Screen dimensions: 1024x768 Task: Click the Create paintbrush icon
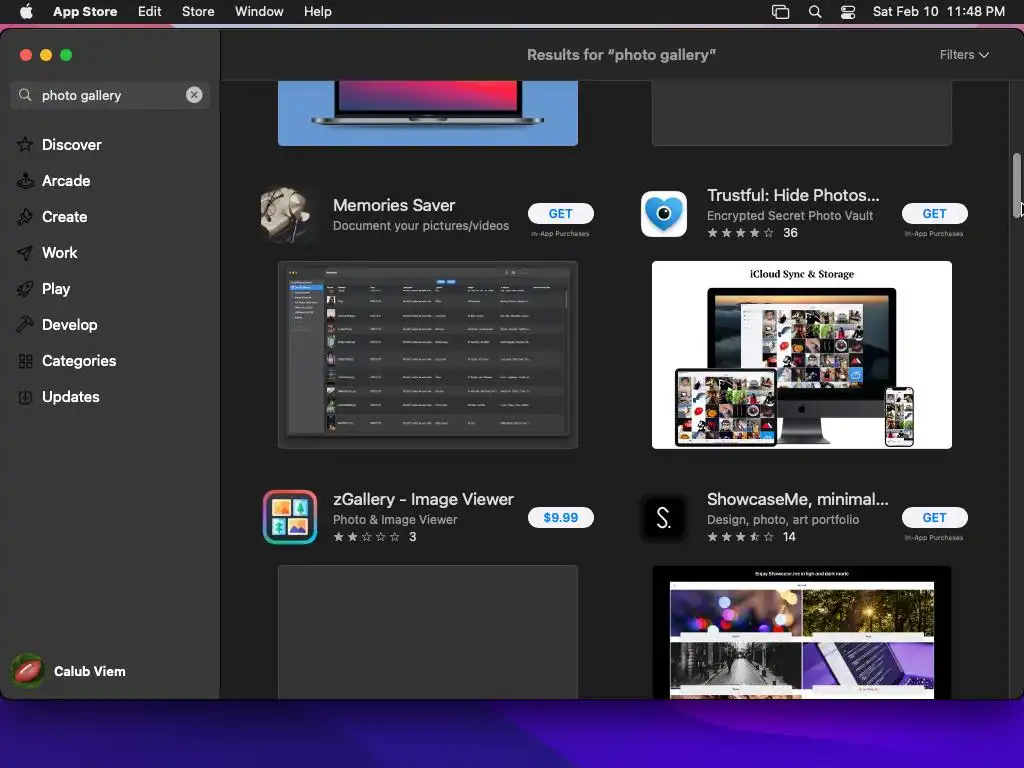tap(25, 217)
